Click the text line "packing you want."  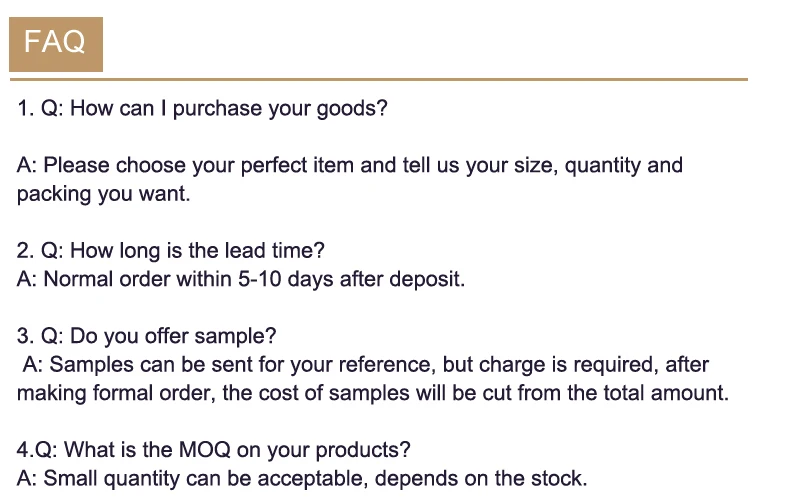tap(103, 194)
